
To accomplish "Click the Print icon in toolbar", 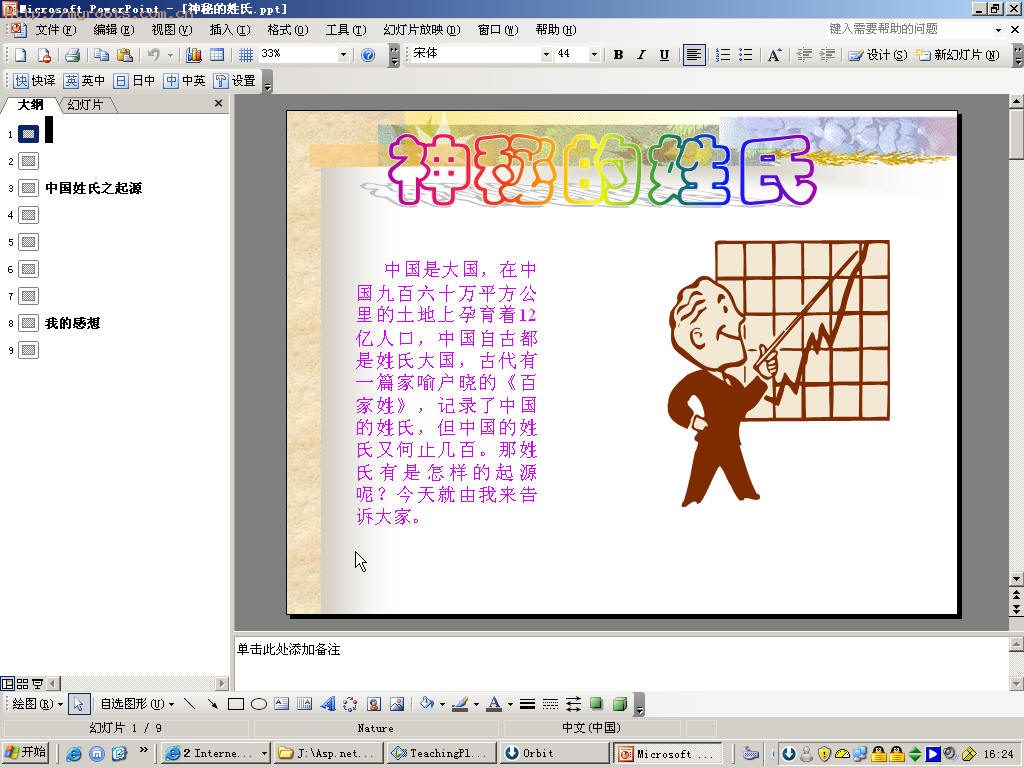I will 72,55.
